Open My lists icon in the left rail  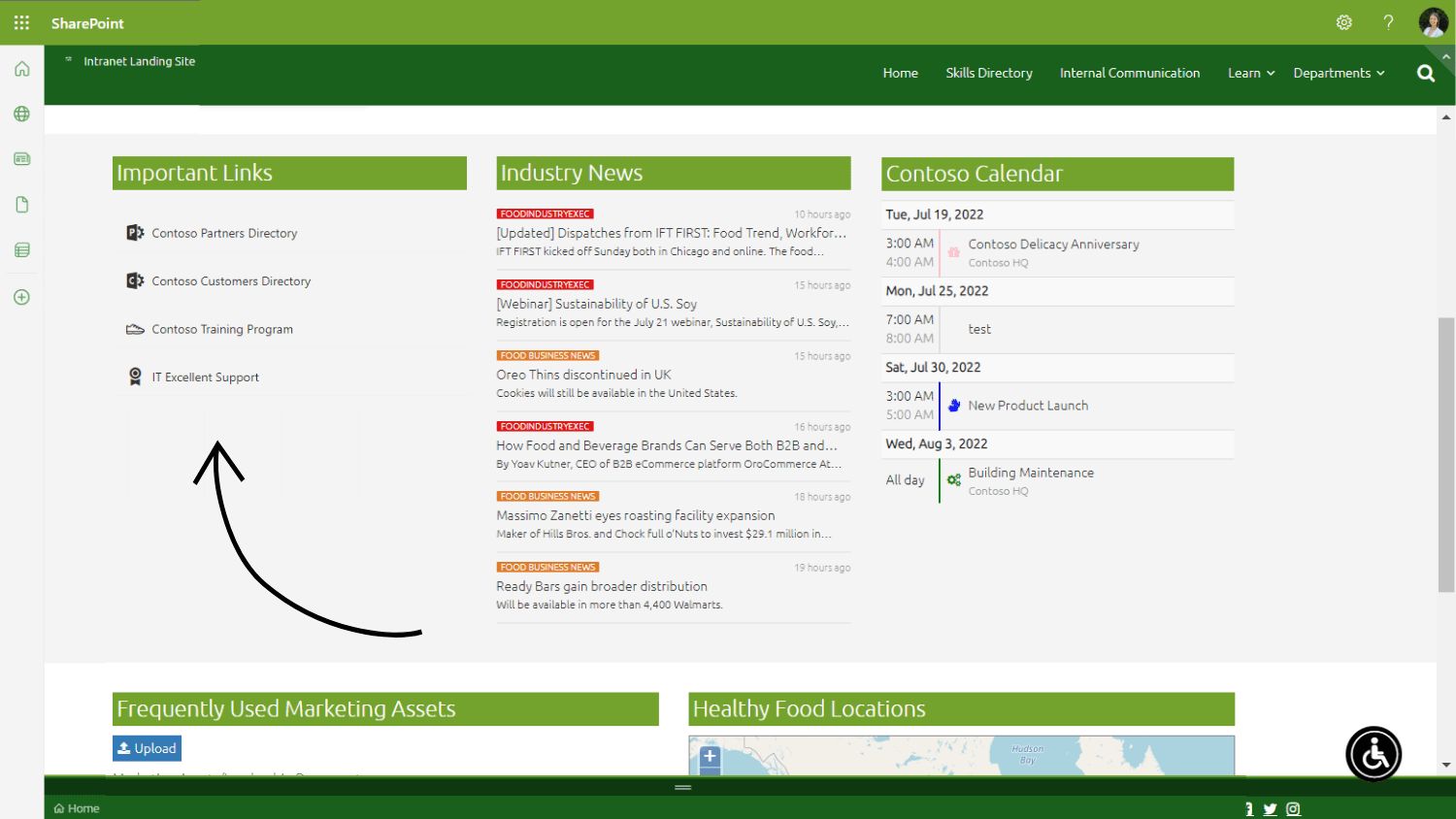click(x=21, y=250)
